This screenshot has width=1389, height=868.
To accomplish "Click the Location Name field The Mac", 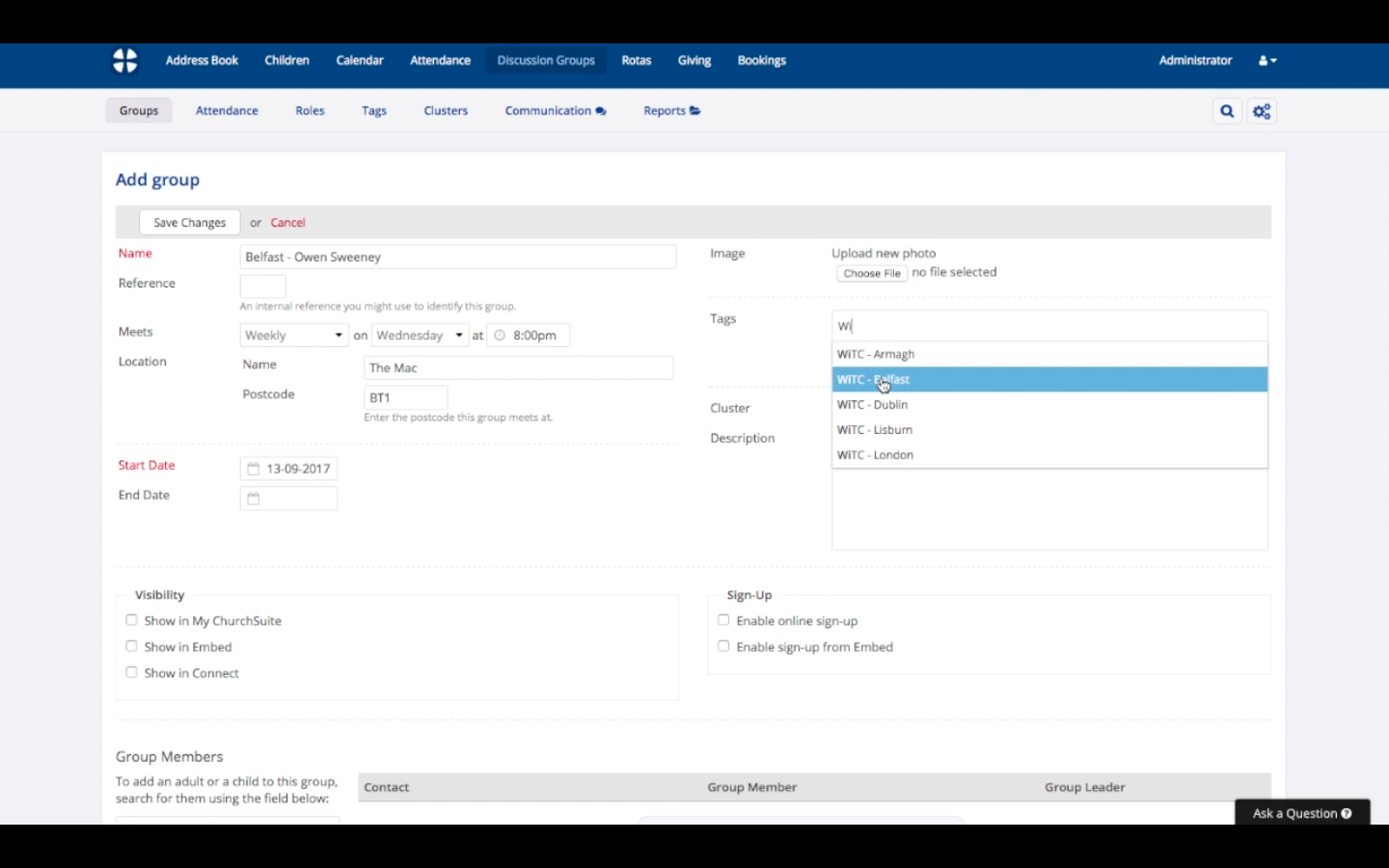I will [x=519, y=368].
